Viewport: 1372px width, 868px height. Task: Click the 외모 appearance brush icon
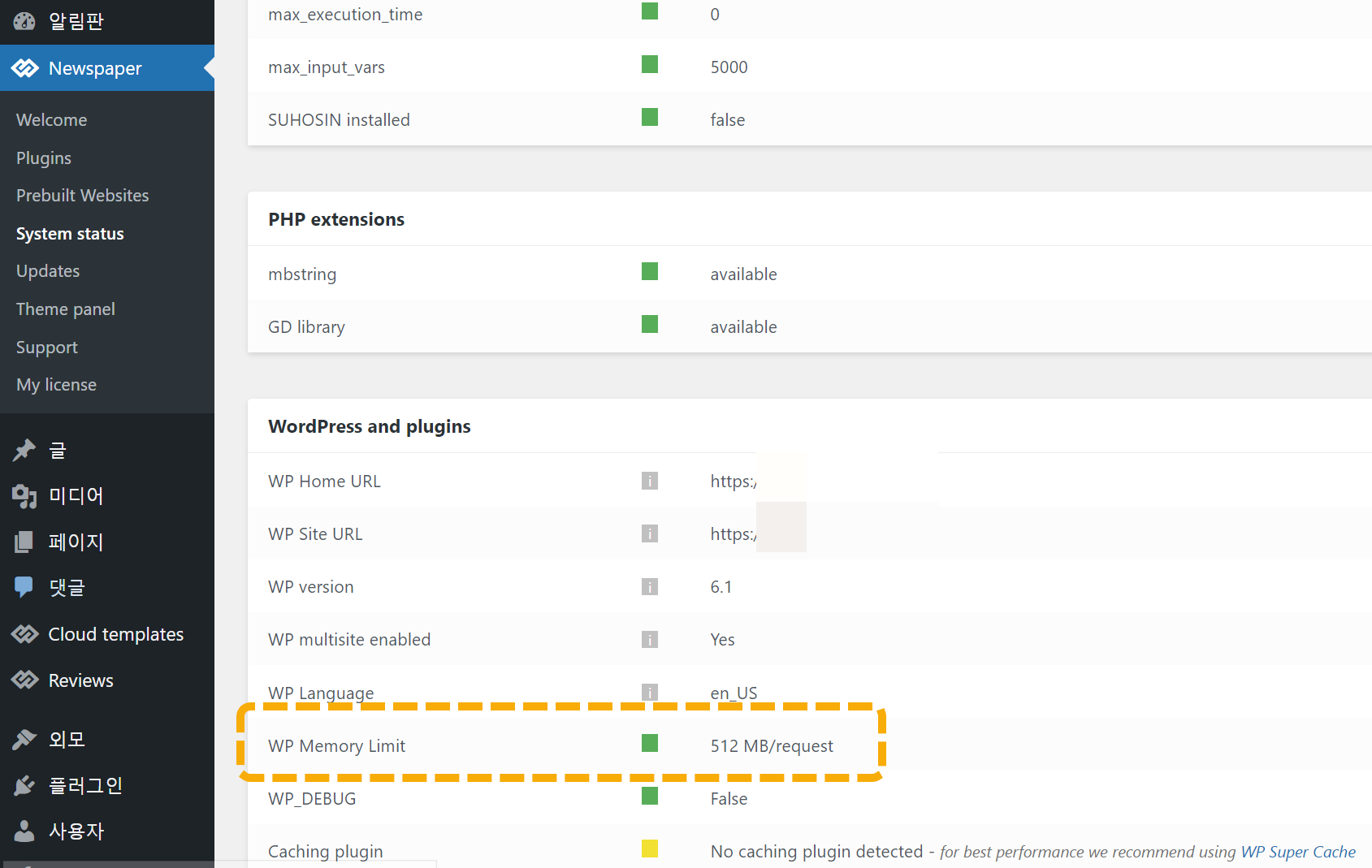(x=24, y=739)
